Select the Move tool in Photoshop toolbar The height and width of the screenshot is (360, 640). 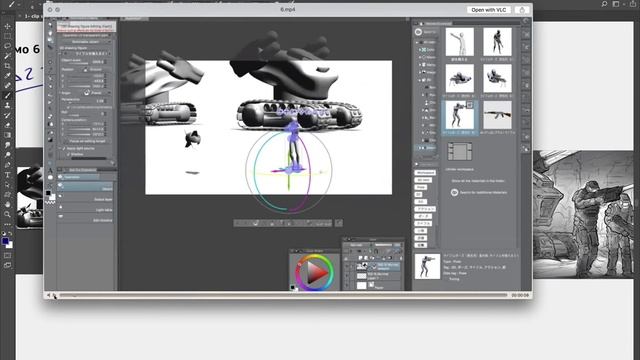(7, 26)
